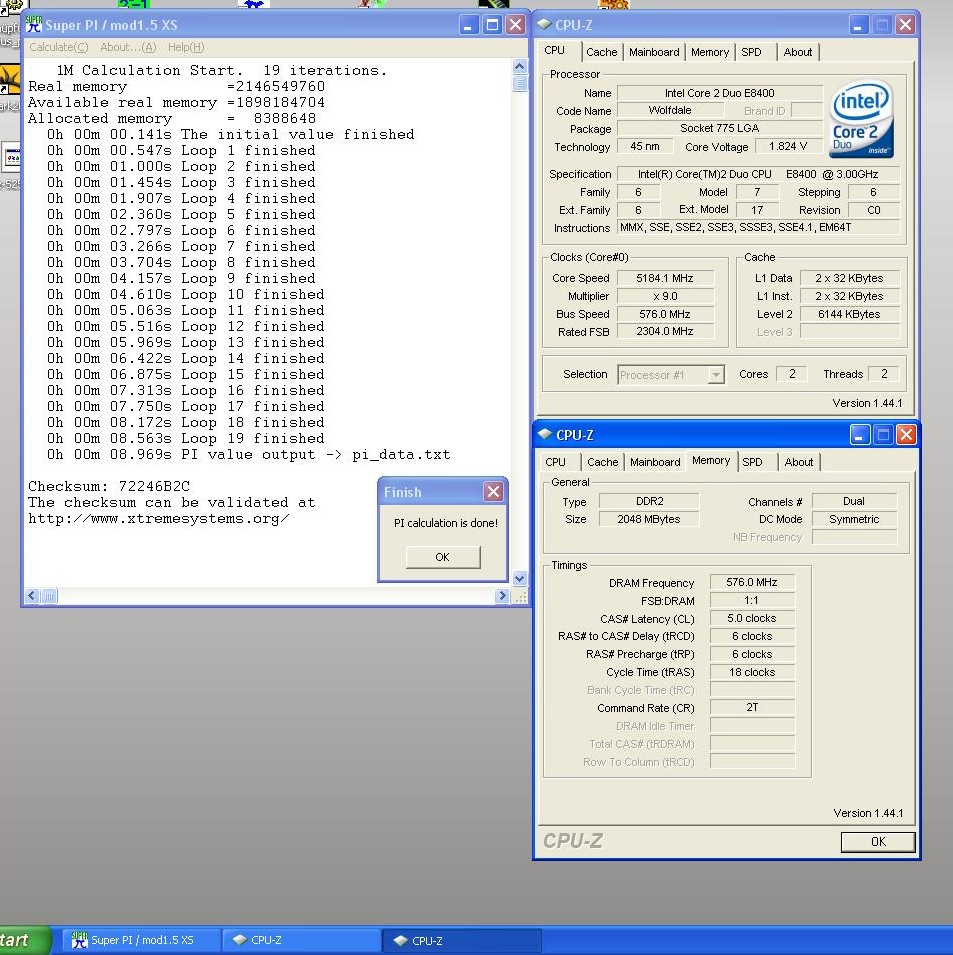This screenshot has width=953, height=955.
Task: Activate the first CPU-Z taskbar button
Action: 301,940
